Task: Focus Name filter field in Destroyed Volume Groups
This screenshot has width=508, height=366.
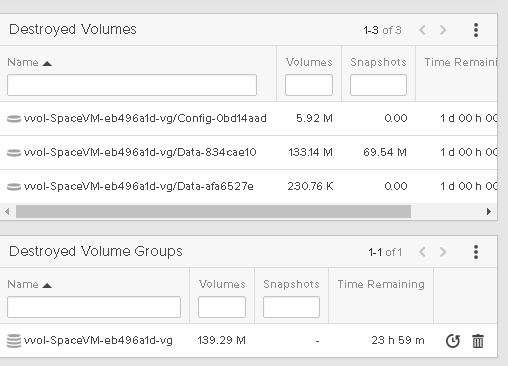Action: [94, 307]
